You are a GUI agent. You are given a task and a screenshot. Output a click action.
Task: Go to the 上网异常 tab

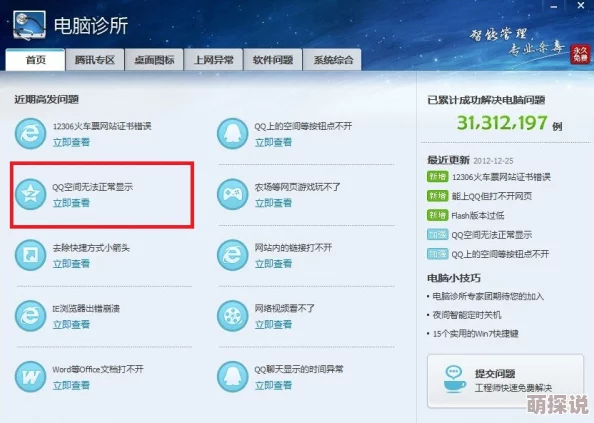[x=213, y=60]
